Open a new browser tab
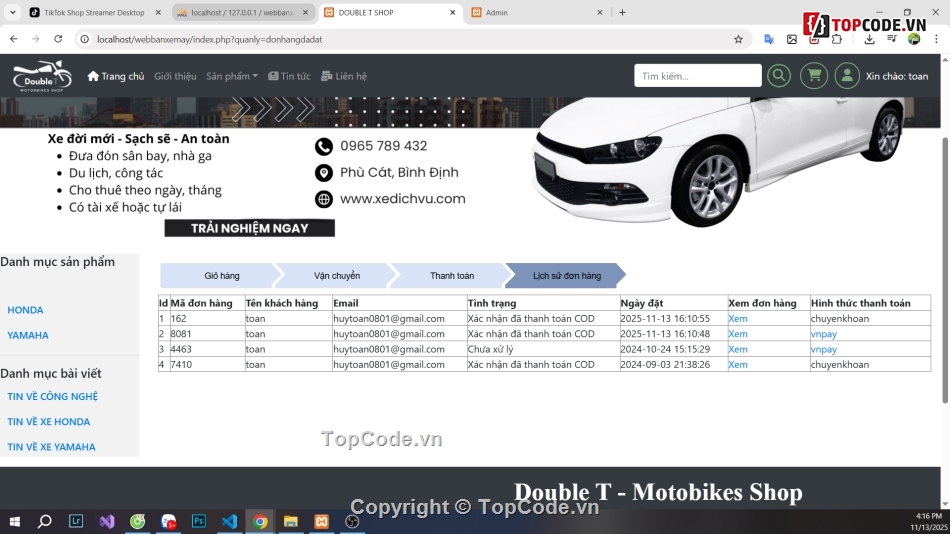 [x=622, y=12]
